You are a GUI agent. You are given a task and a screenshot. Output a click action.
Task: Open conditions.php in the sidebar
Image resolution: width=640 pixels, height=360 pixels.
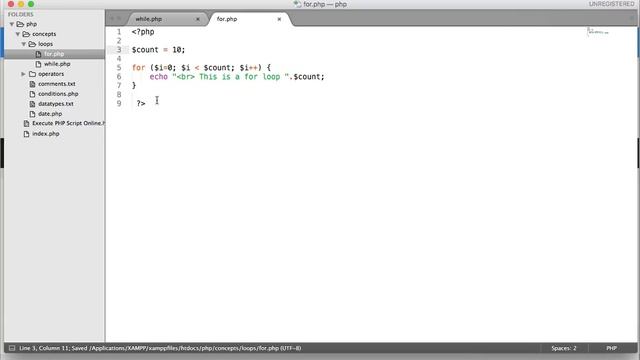pyautogui.click(x=58, y=94)
